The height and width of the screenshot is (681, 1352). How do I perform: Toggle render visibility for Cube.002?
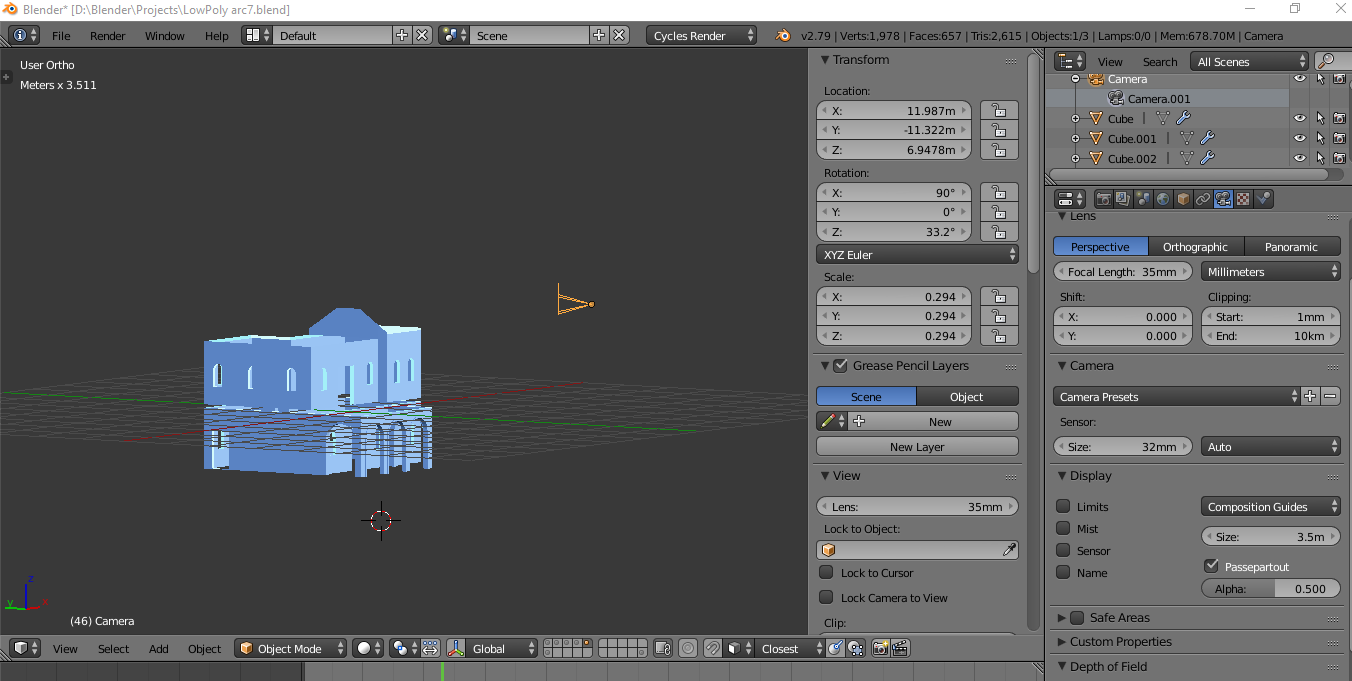click(1339, 159)
